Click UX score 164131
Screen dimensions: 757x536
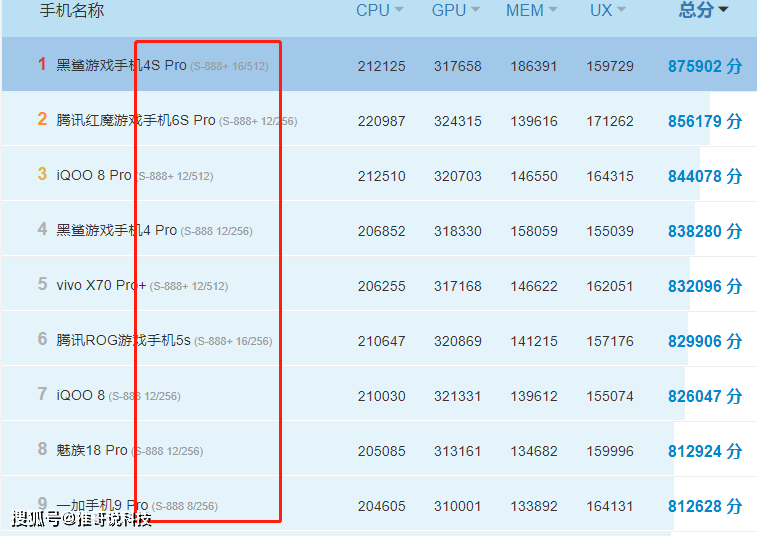coord(610,507)
